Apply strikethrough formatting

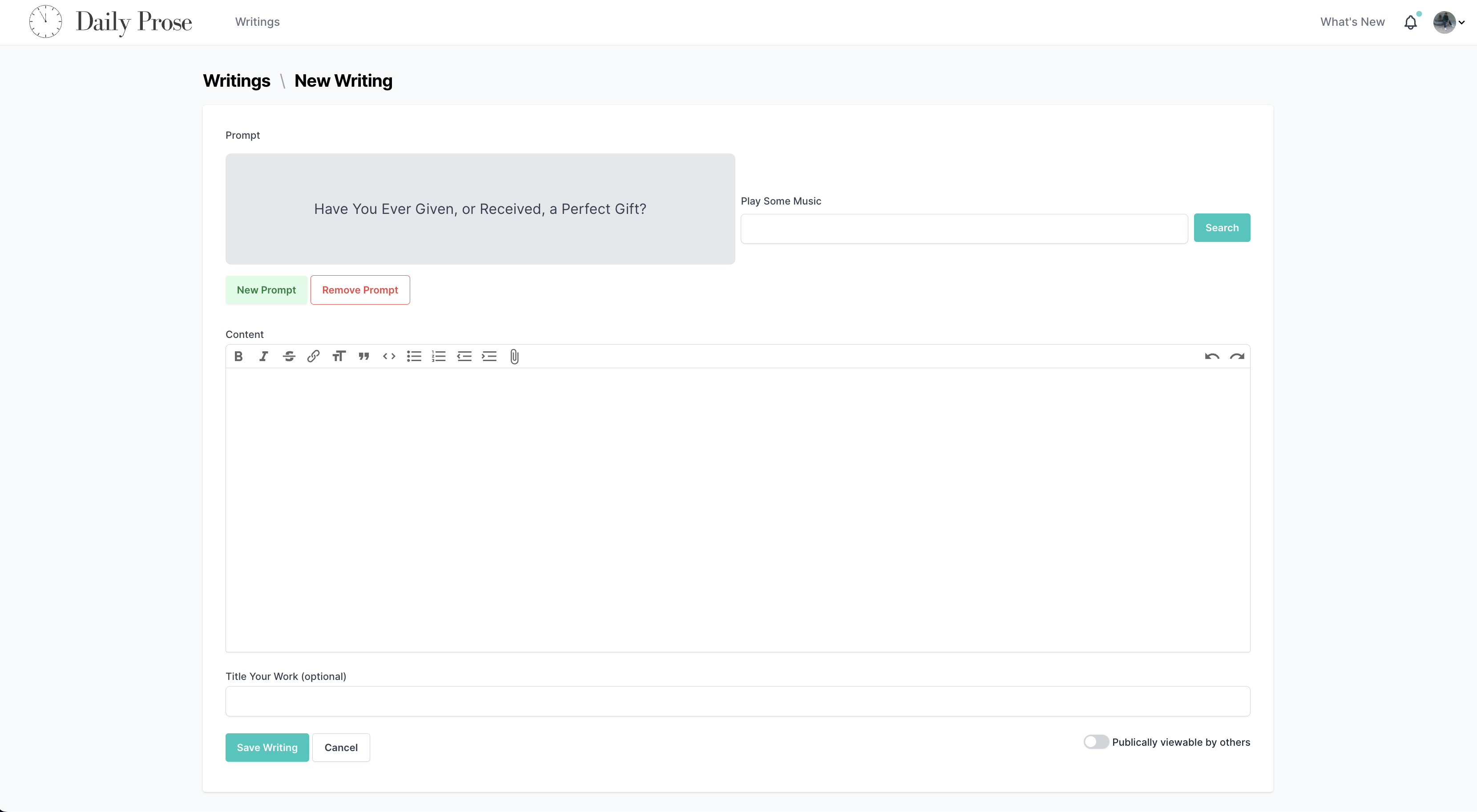pos(288,357)
